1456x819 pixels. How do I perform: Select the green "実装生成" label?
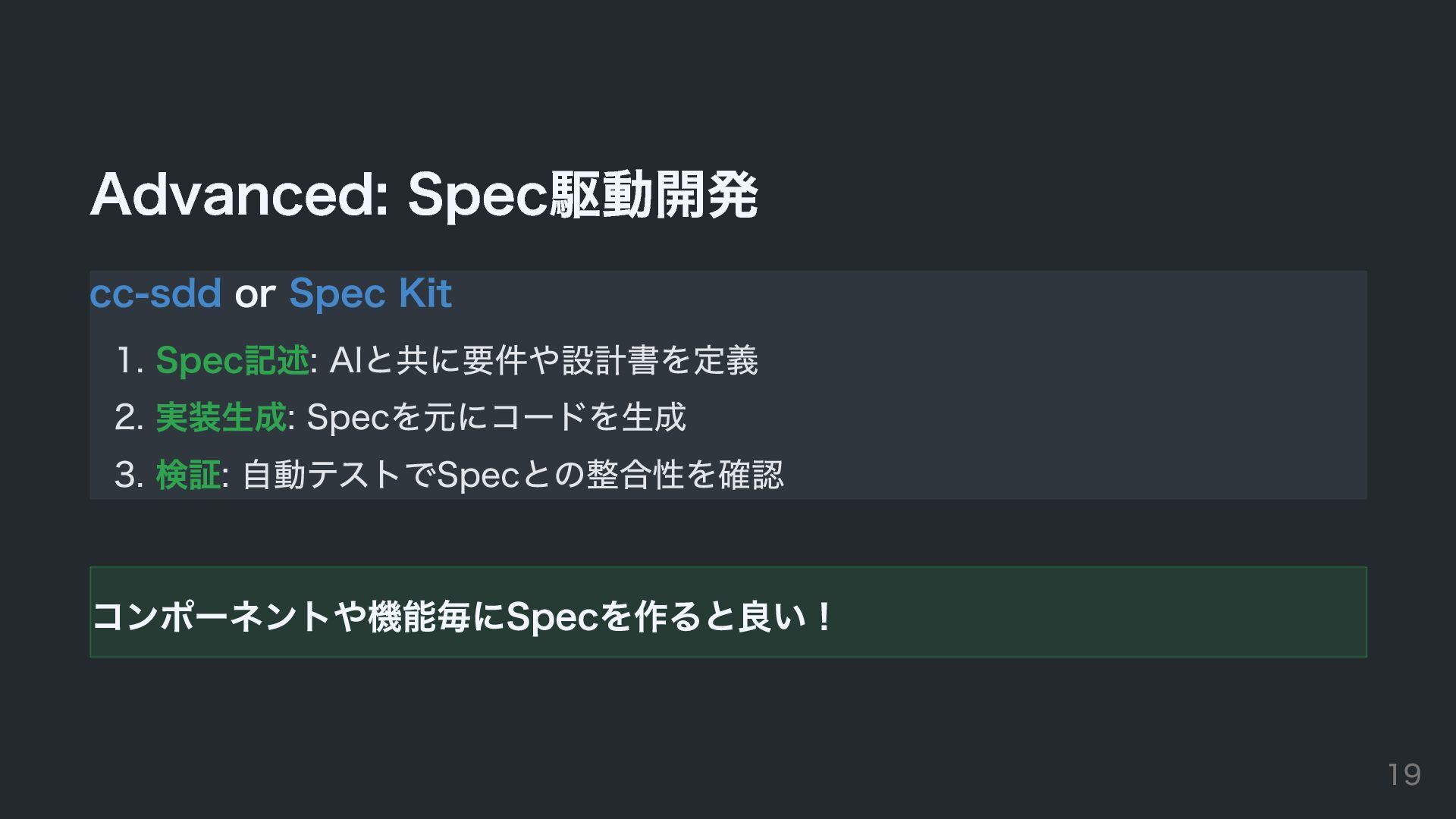click(x=221, y=417)
